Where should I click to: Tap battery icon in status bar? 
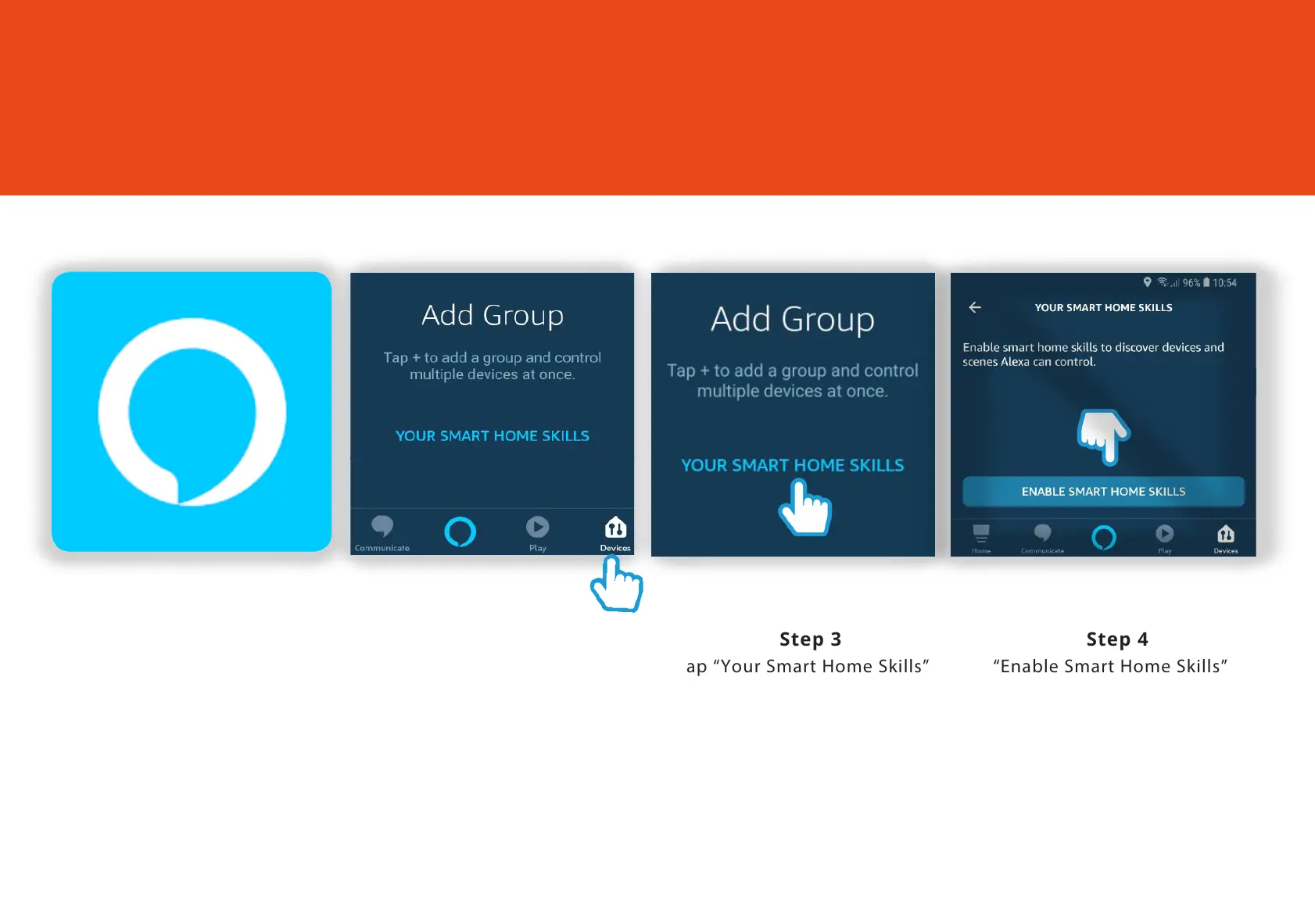(x=1206, y=282)
